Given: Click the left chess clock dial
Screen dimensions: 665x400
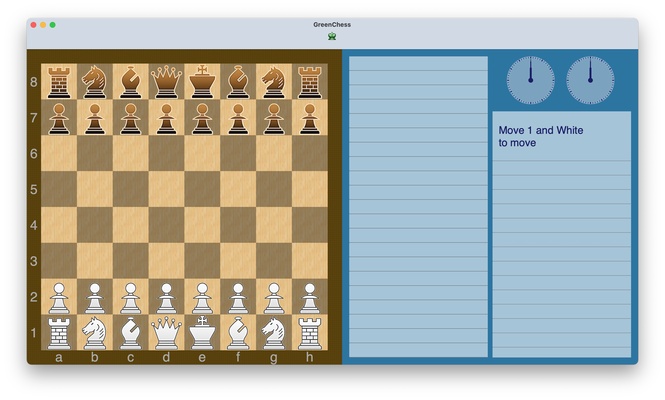Looking at the screenshot, I should (x=530, y=80).
